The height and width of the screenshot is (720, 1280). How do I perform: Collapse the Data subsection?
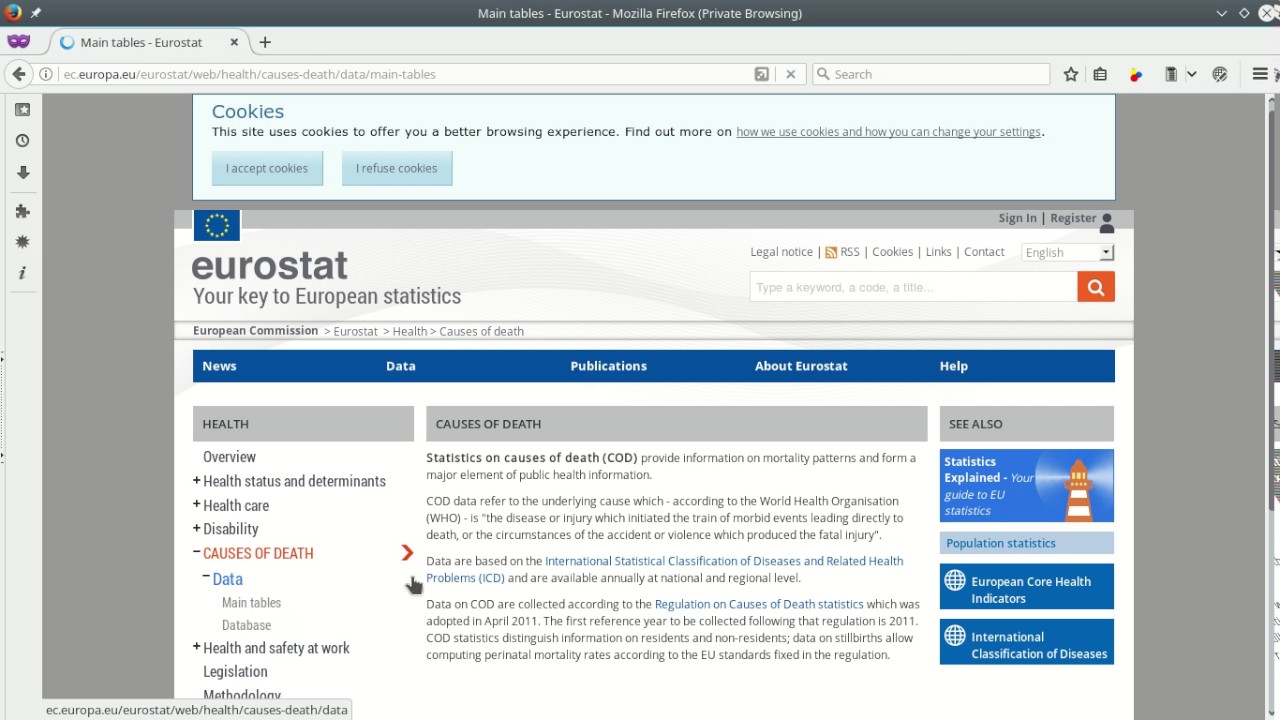click(206, 577)
